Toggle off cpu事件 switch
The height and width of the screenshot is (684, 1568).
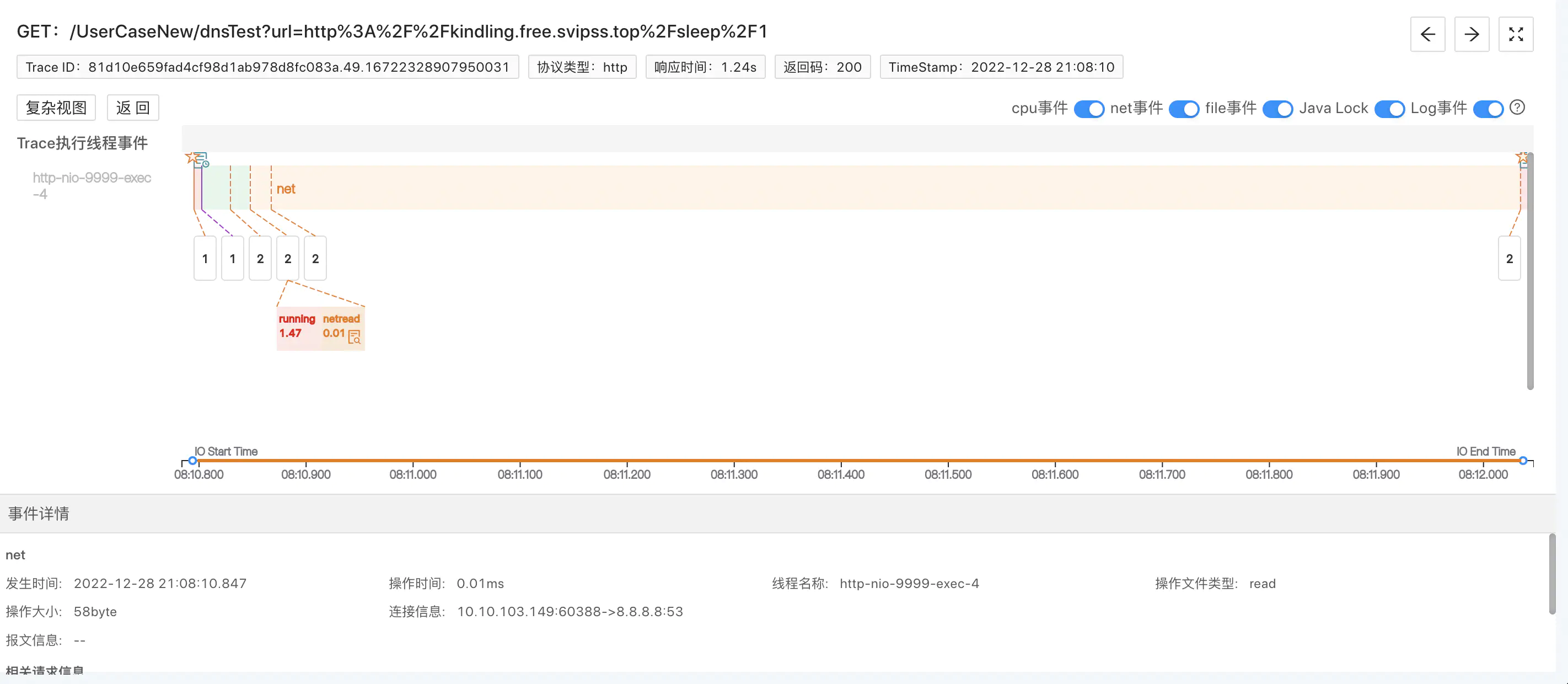click(1089, 109)
